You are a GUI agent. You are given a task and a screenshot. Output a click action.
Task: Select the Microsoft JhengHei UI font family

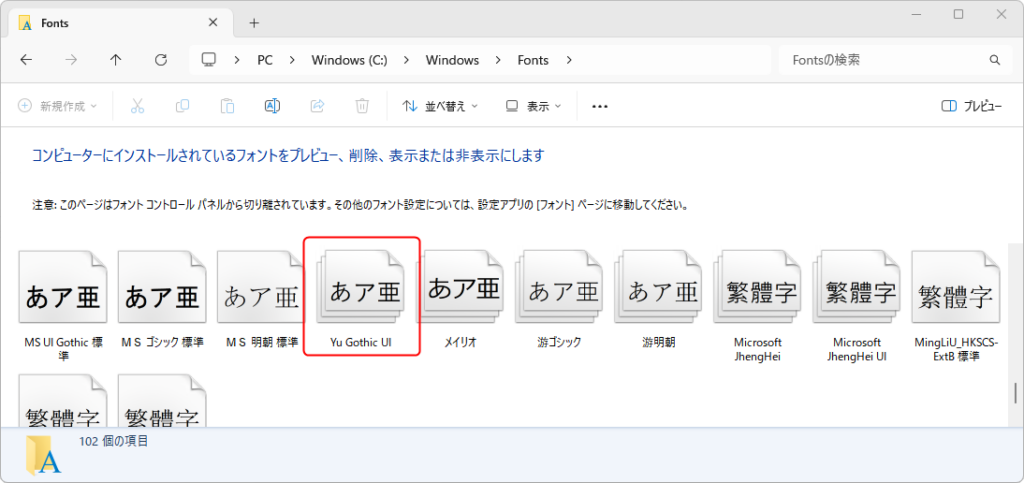click(857, 305)
